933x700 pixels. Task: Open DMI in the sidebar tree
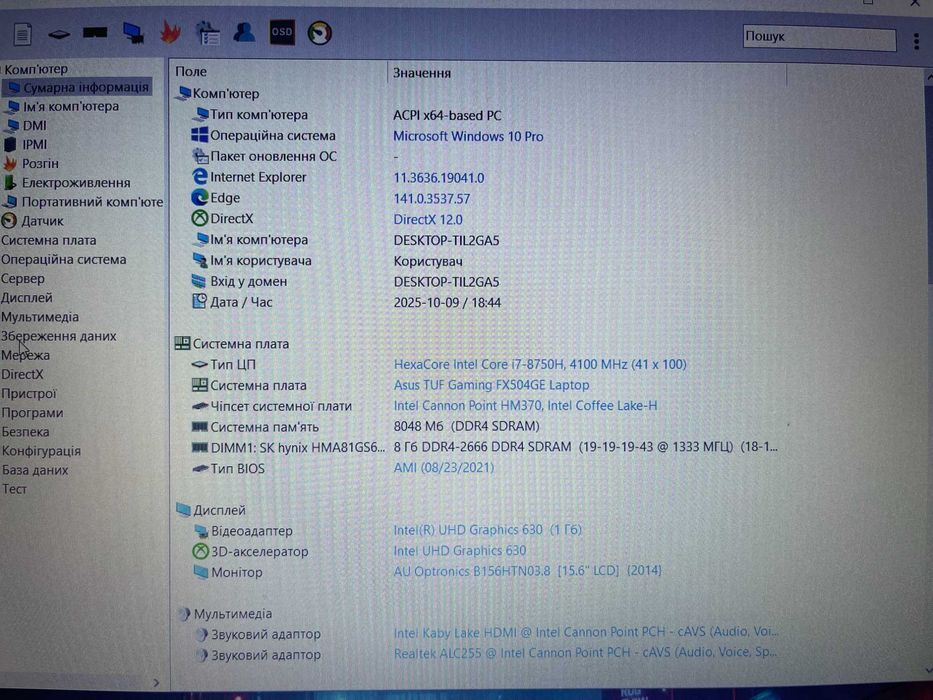[35, 126]
